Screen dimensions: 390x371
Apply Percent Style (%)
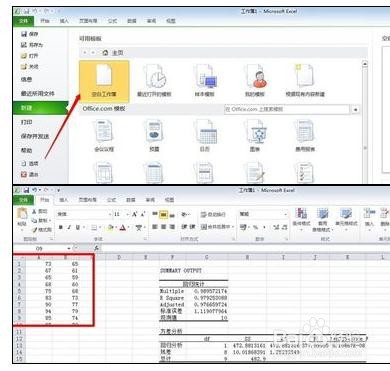pos(255,227)
